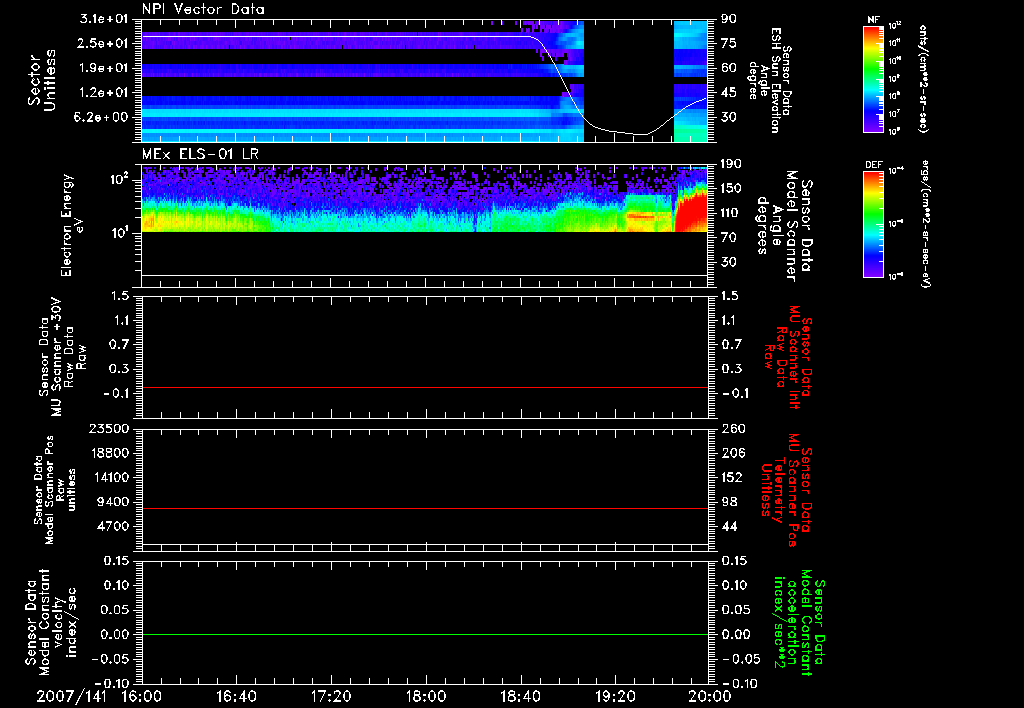Select the red 'MU Scanner Pos Telemetry' title
The height and width of the screenshot is (708, 1024).
click(786, 490)
